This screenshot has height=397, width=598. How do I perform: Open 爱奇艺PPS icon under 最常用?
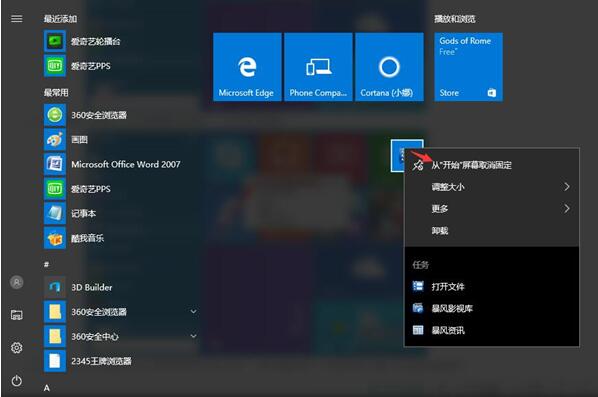[x=55, y=189]
